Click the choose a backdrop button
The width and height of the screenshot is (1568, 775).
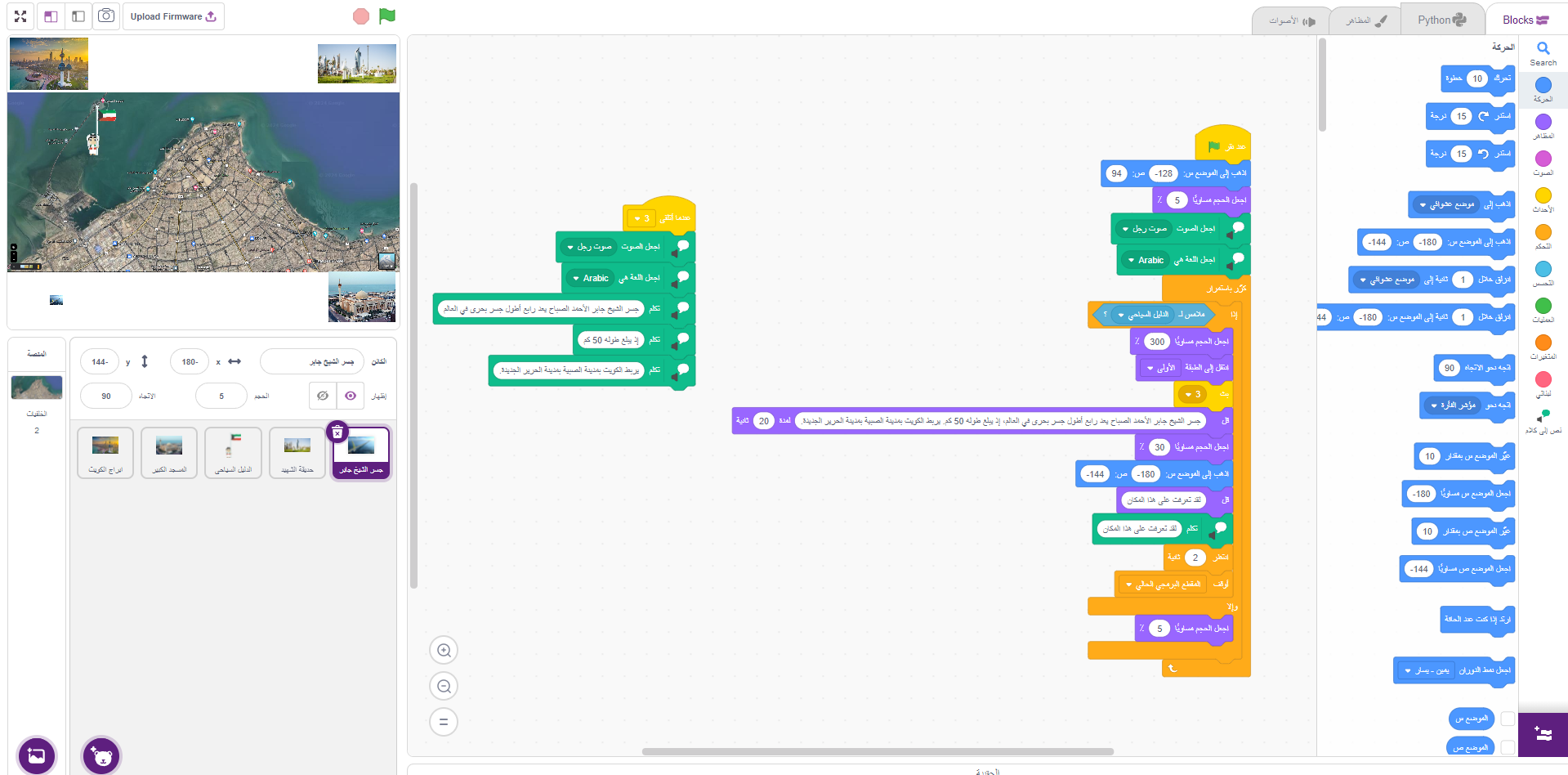[36, 755]
